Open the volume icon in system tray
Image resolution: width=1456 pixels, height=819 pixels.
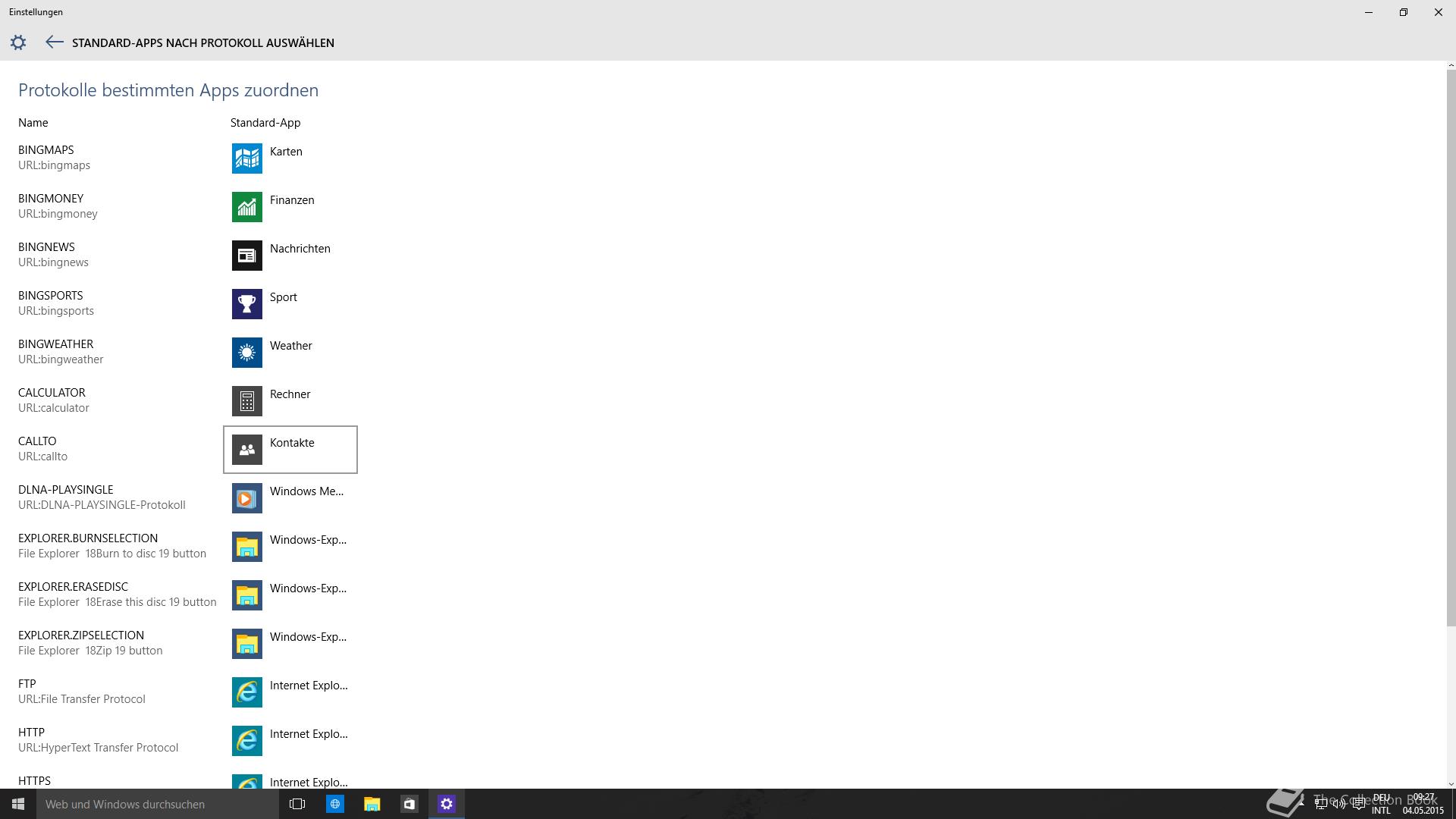(1339, 804)
